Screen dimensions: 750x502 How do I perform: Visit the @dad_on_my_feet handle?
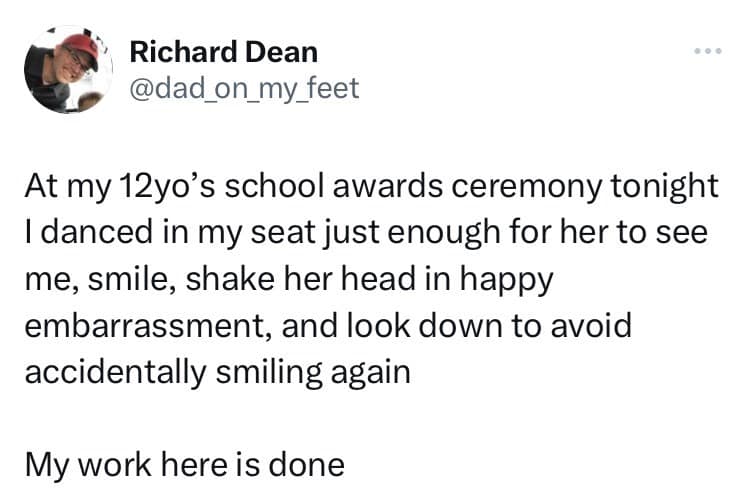coord(244,88)
